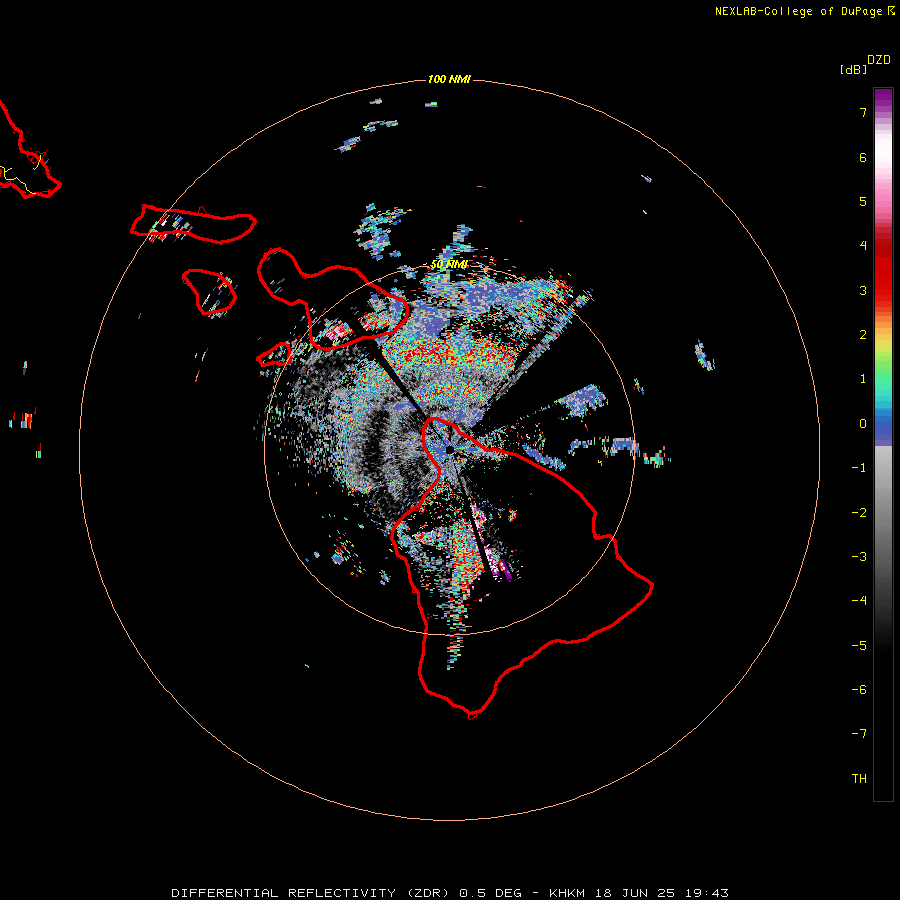Click the purple top of the color bar
This screenshot has width=900, height=900.
(883, 98)
